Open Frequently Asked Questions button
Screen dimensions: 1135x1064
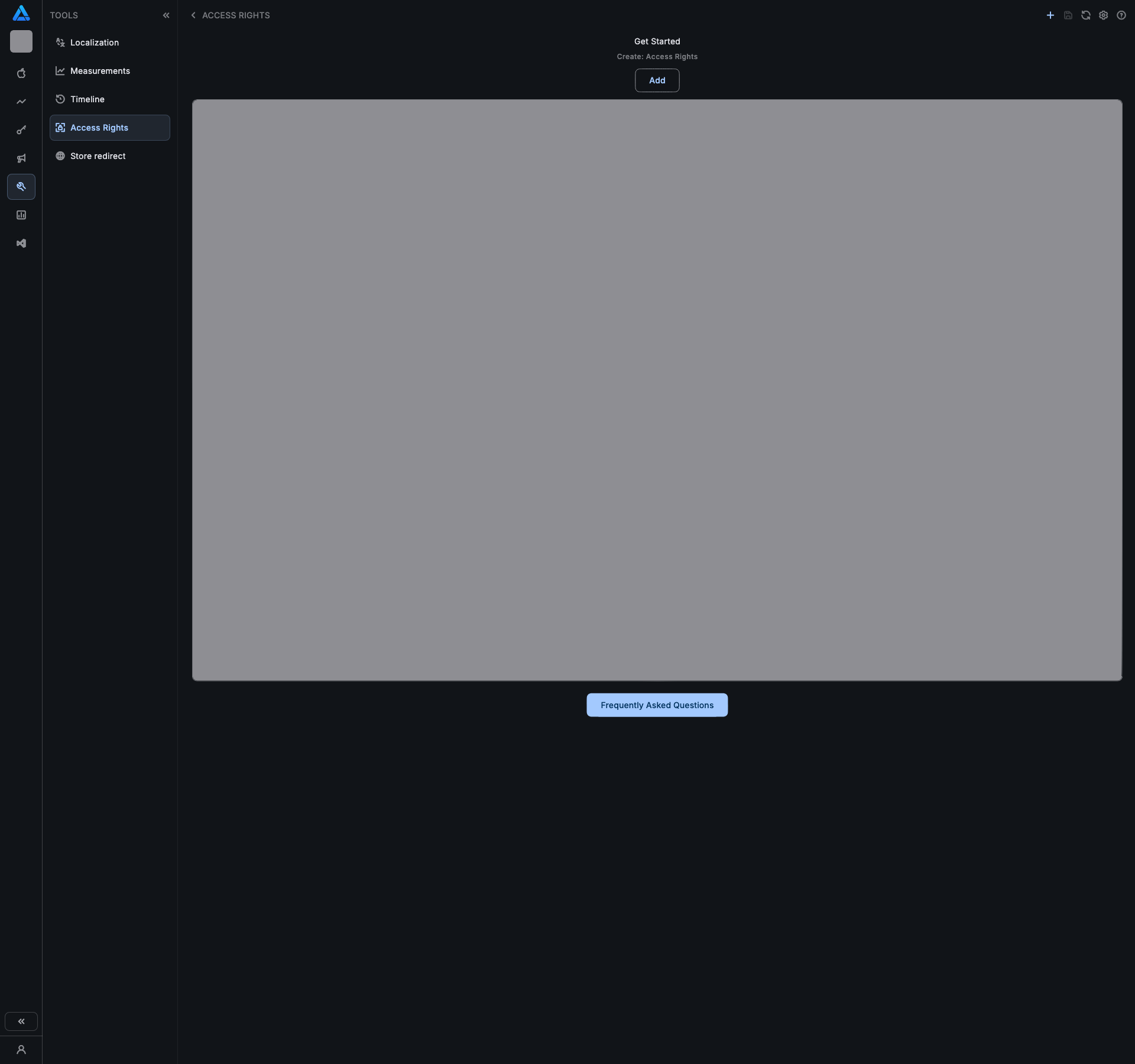coord(657,705)
